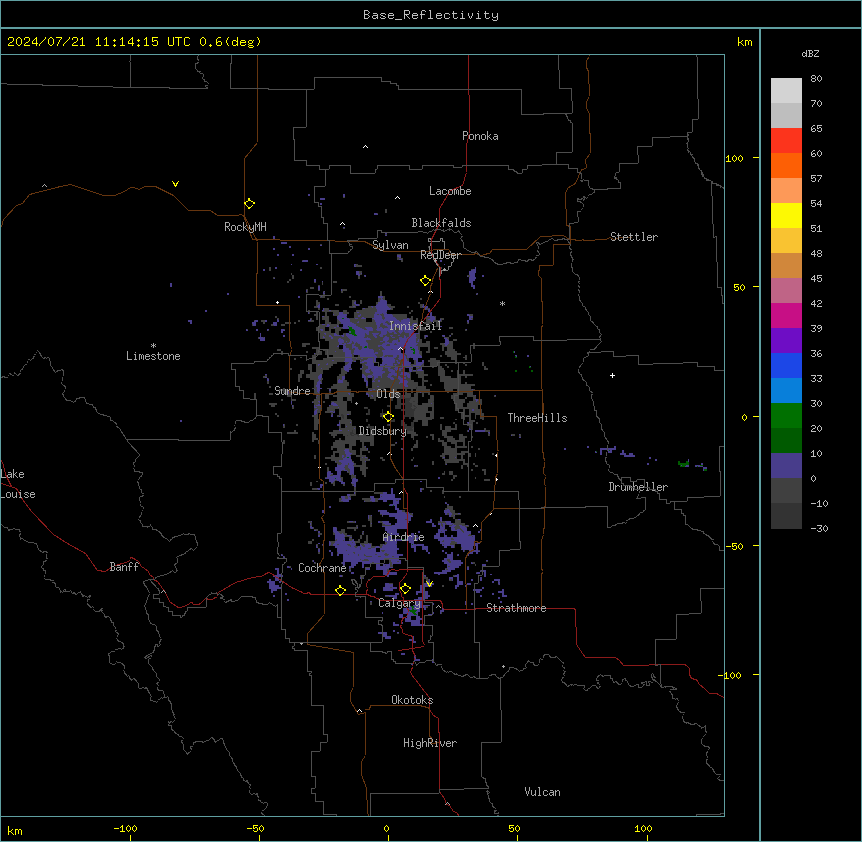Select the red 60-65 dBZ legend color
862x842 pixels.
(x=786, y=141)
